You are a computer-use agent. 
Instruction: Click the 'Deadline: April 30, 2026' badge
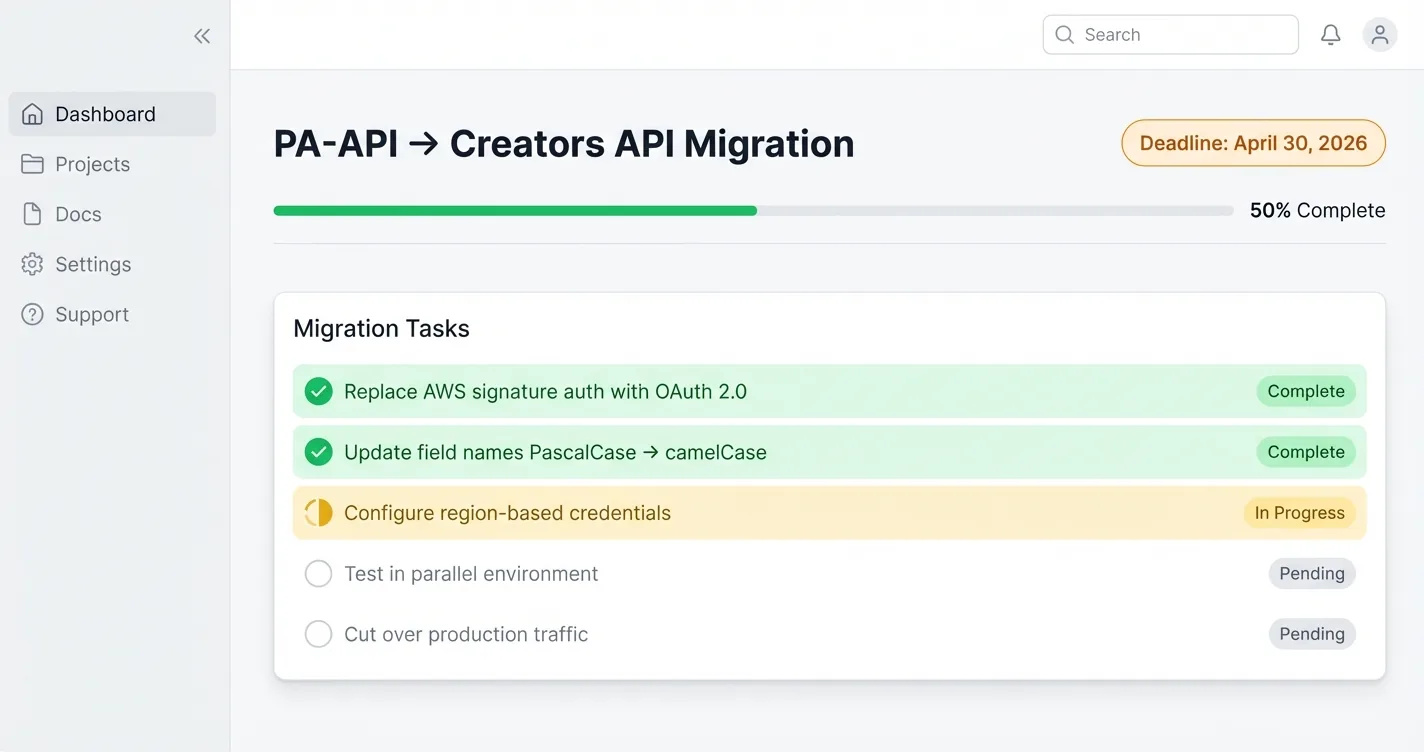pyautogui.click(x=1252, y=143)
